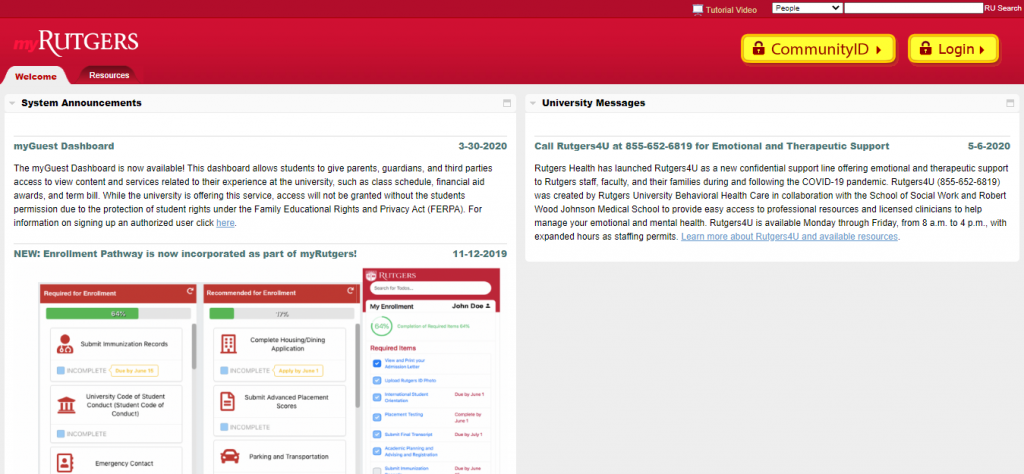The height and width of the screenshot is (474, 1024).
Task: Click the Submit Immunization Records doctor icon
Action: click(66, 345)
